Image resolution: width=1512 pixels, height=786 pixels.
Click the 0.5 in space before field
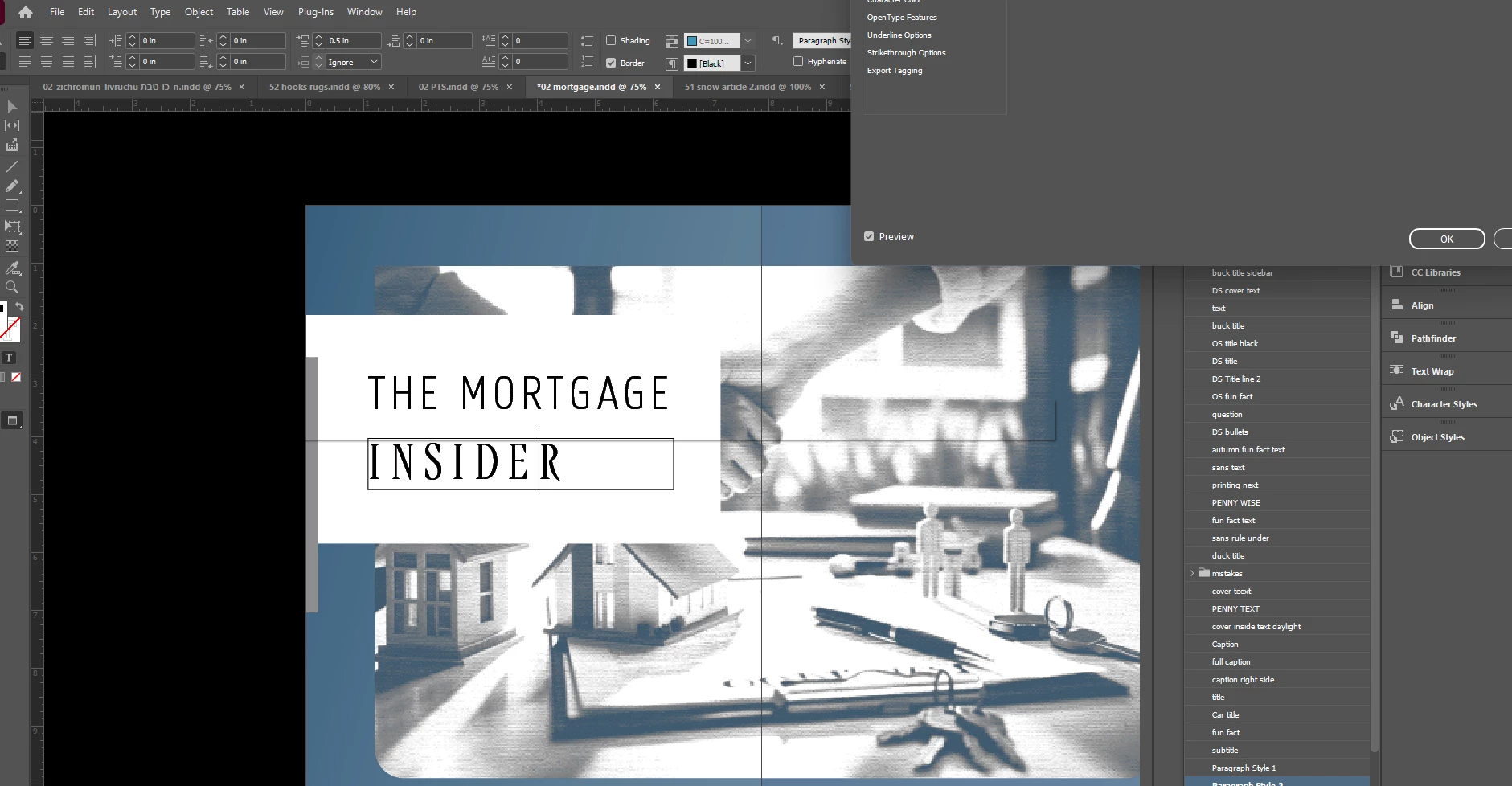pyautogui.click(x=353, y=40)
